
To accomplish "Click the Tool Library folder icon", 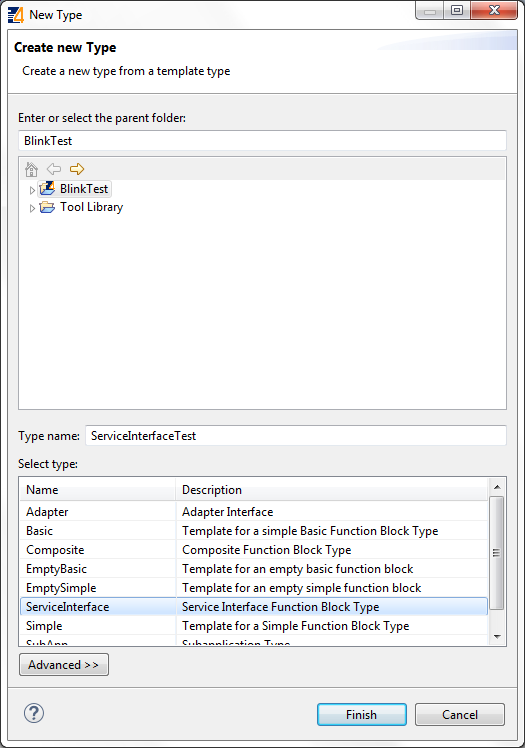I will 47,208.
